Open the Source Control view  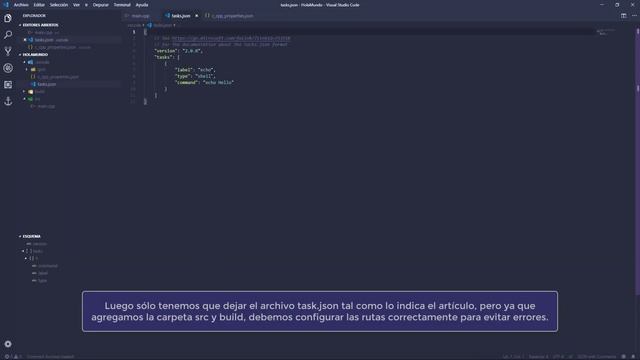(x=8, y=51)
